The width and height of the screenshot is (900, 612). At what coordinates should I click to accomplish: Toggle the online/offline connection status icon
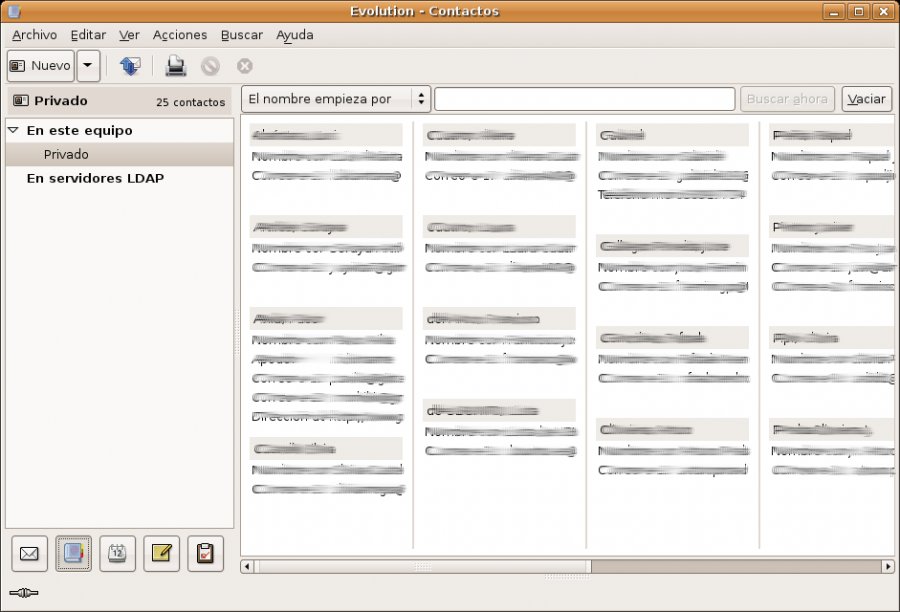coord(23,593)
